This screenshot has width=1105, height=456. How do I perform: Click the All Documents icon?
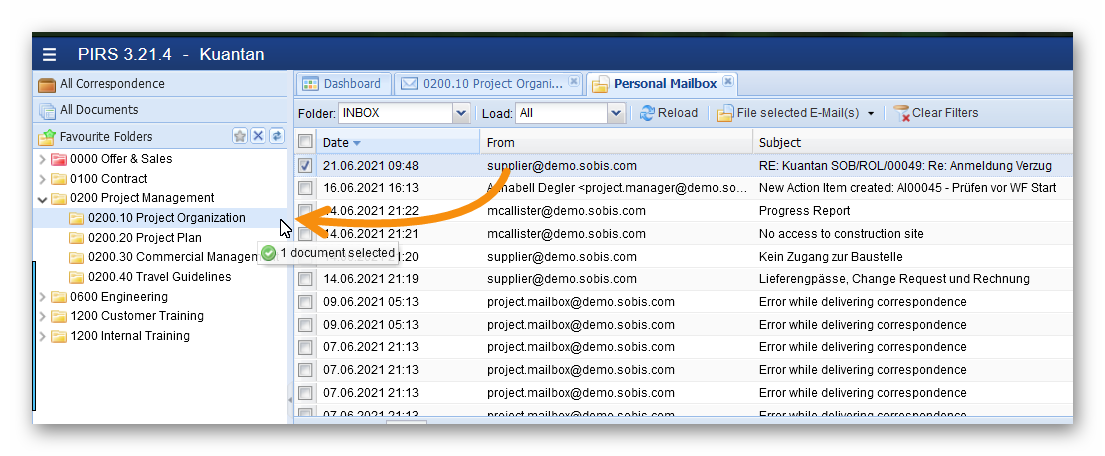(x=47, y=110)
